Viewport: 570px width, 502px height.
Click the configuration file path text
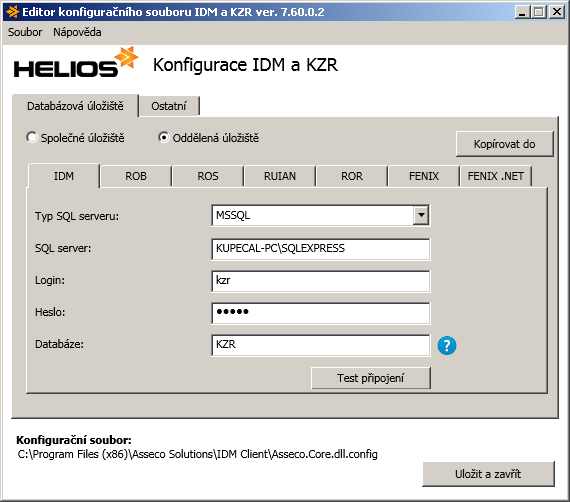[x=197, y=454]
